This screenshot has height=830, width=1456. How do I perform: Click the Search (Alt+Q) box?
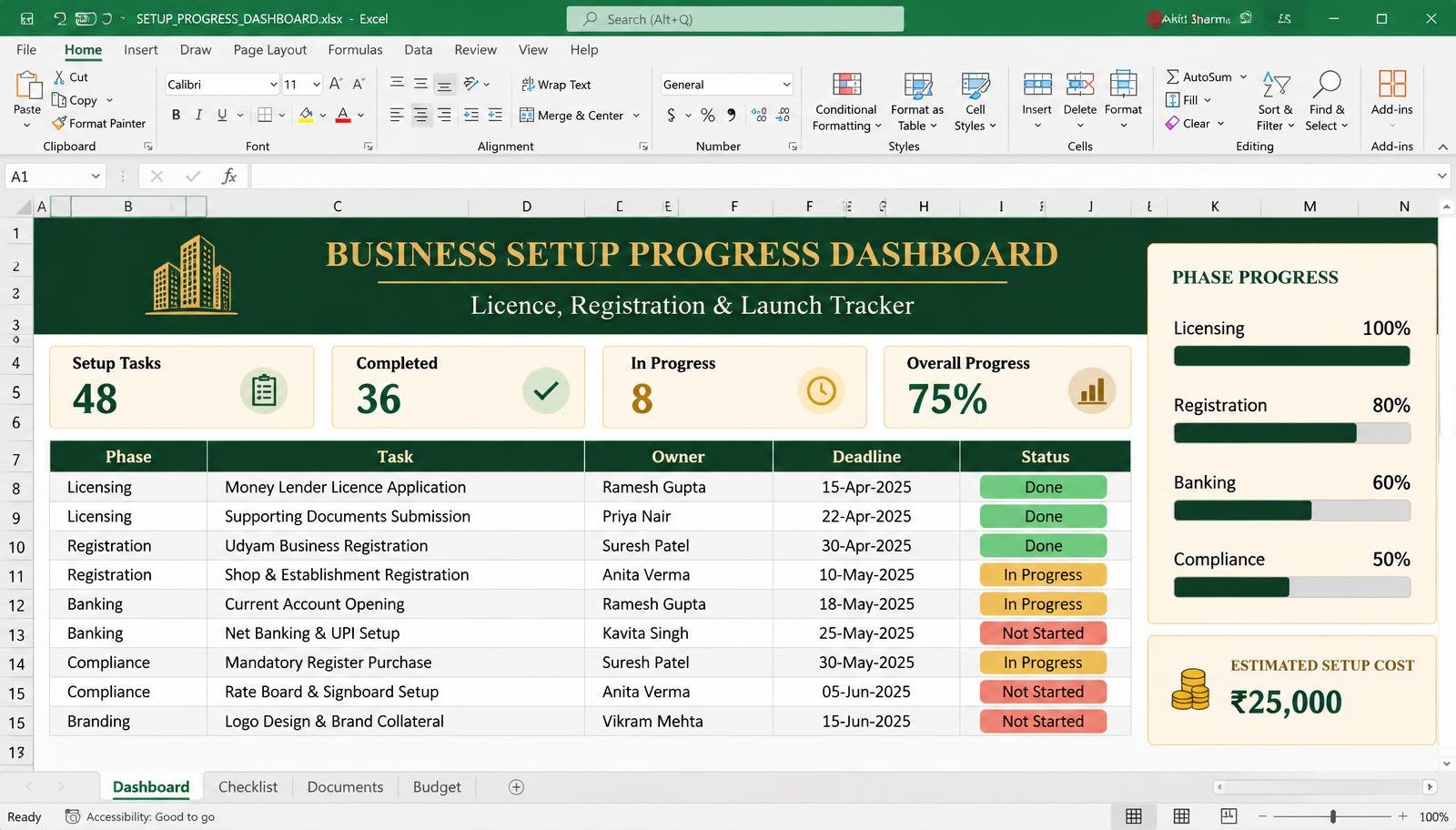[x=735, y=19]
